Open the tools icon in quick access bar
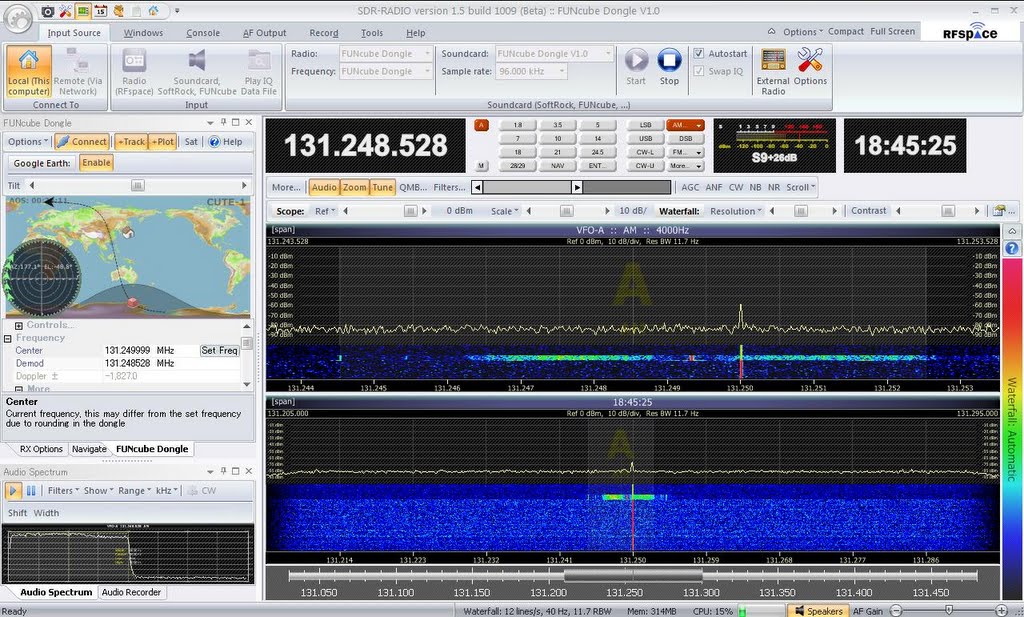Image resolution: width=1024 pixels, height=617 pixels. pyautogui.click(x=65, y=11)
